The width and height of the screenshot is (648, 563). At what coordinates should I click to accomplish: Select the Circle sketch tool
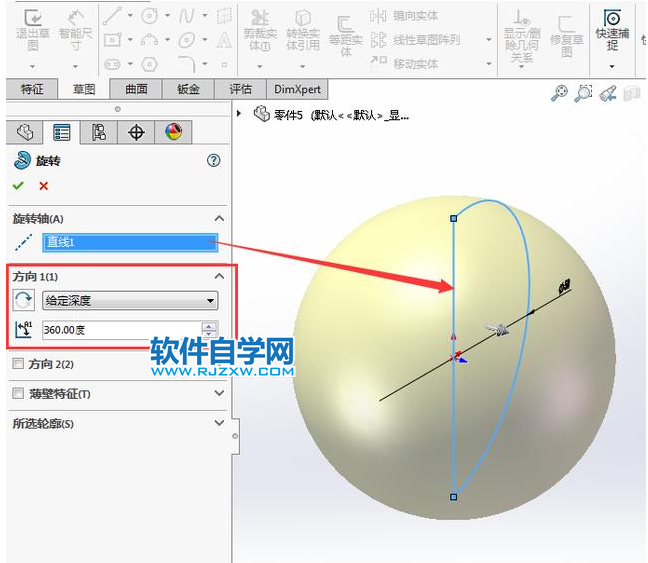coord(150,16)
